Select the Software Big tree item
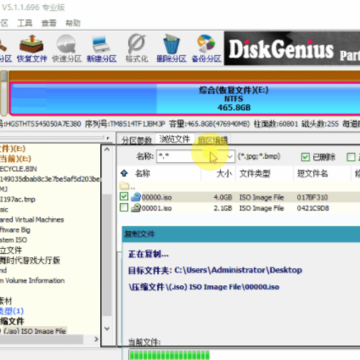 point(15,230)
